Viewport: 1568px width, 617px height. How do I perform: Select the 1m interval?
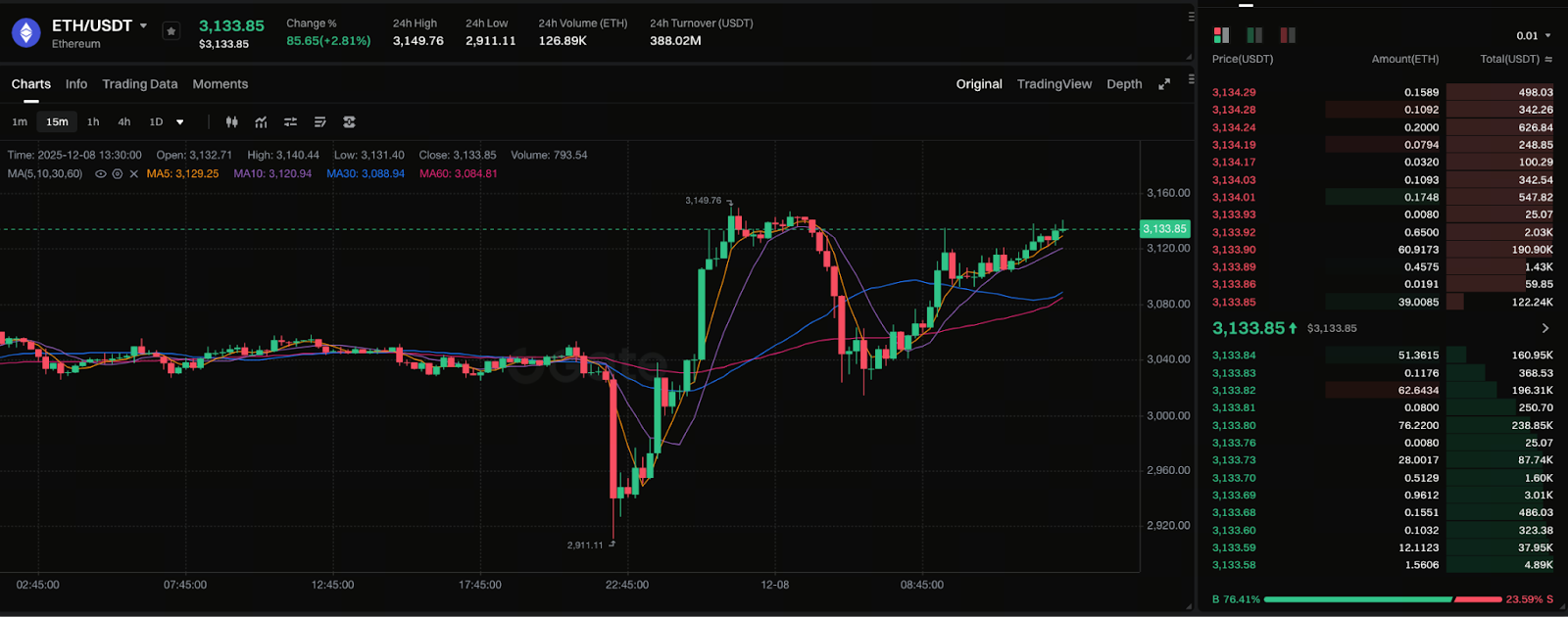point(20,122)
